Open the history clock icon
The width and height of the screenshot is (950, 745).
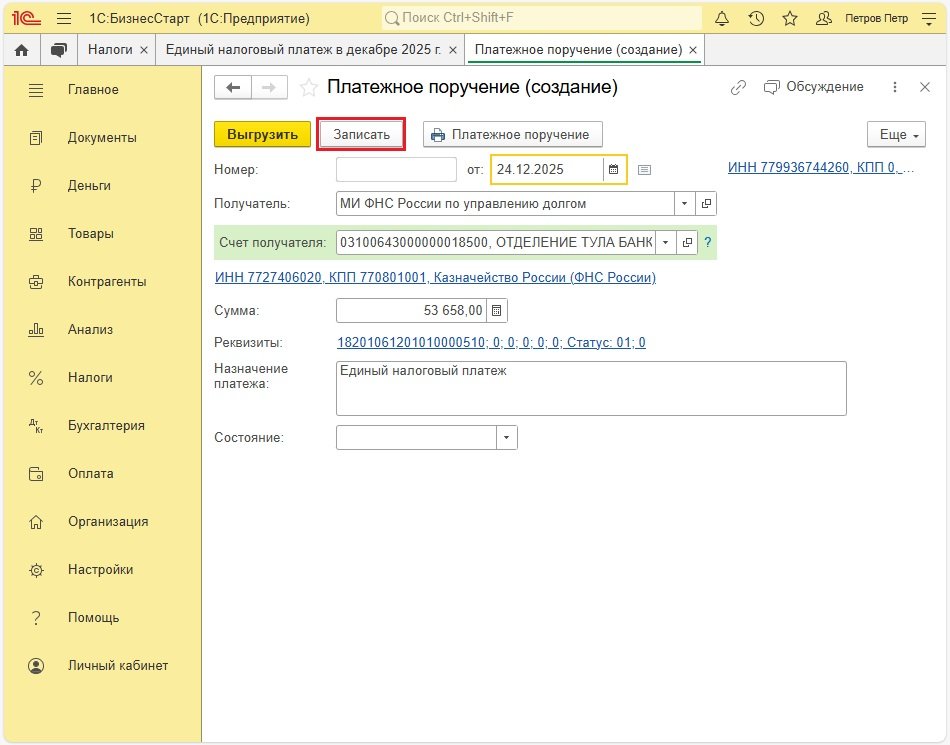(756, 19)
